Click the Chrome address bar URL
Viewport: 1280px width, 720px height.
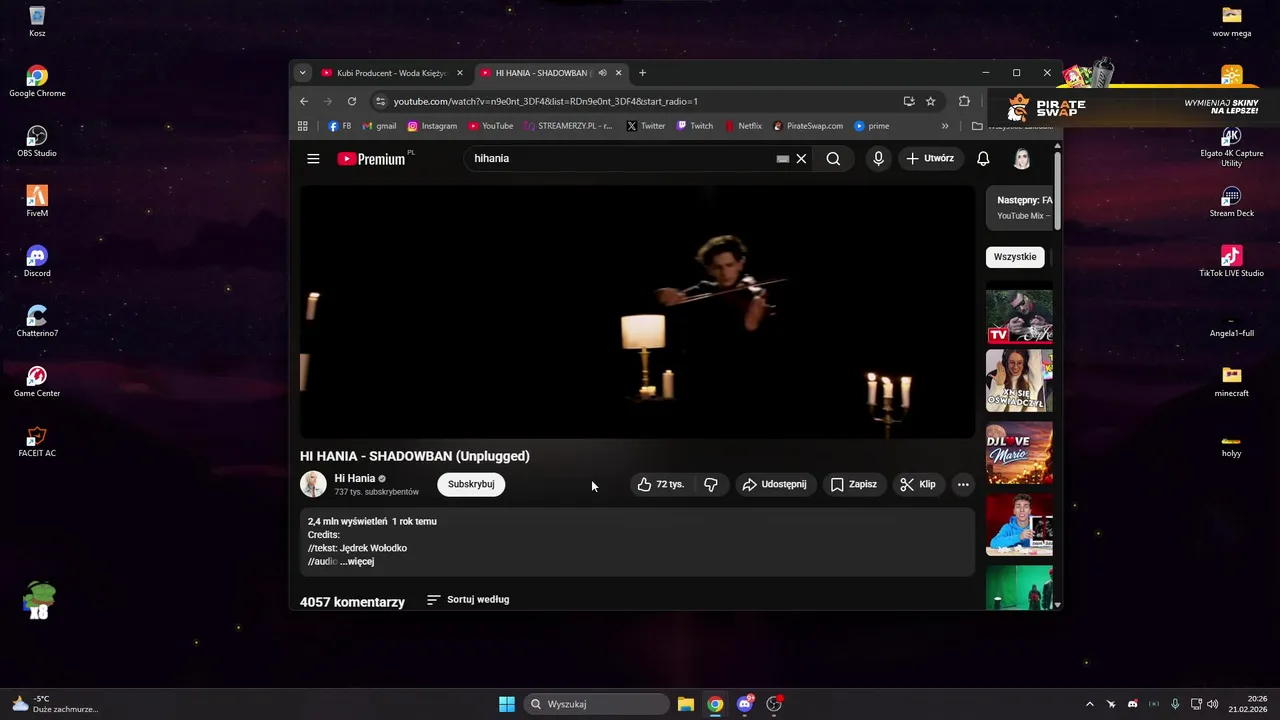coord(545,101)
